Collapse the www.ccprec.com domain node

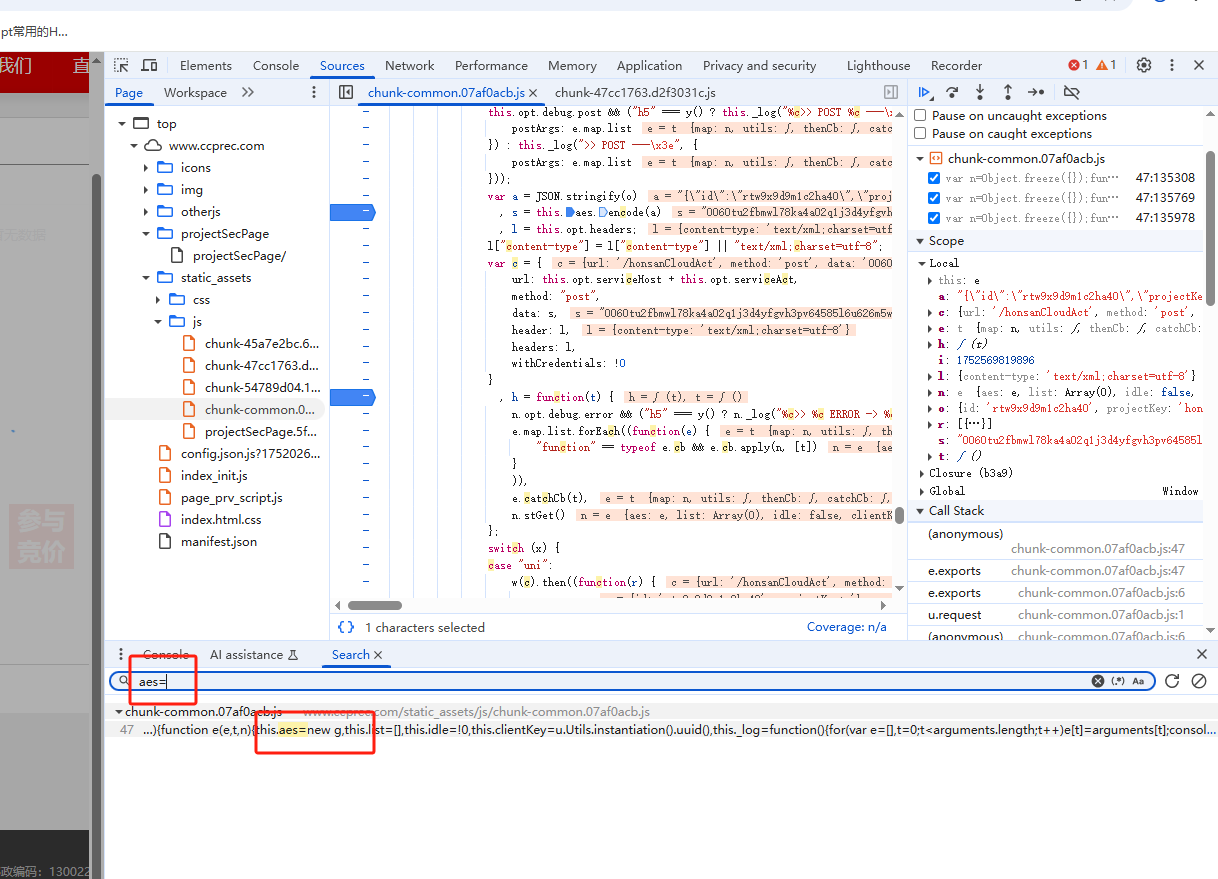[134, 146]
